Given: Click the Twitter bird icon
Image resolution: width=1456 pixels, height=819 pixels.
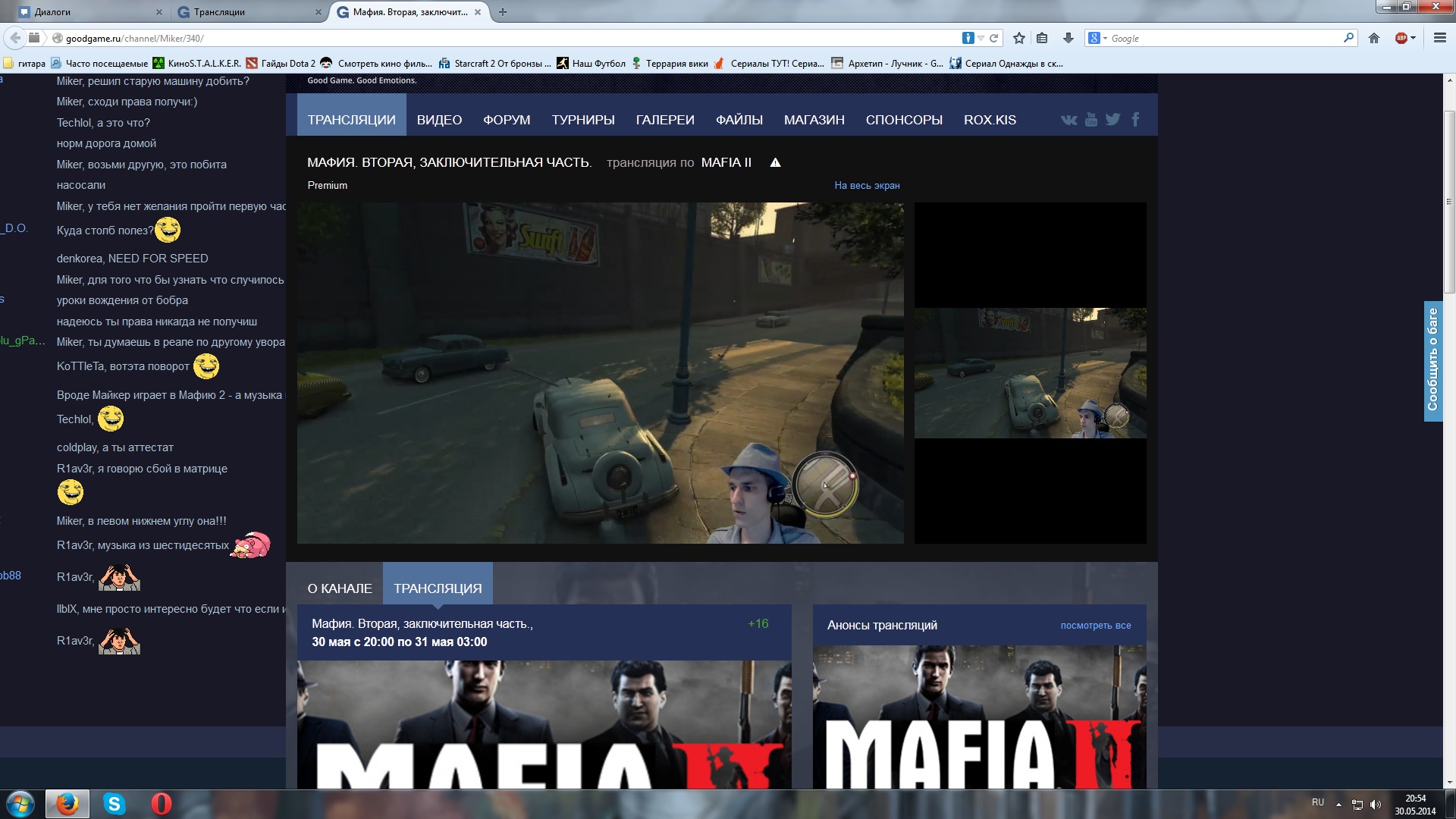Looking at the screenshot, I should point(1112,120).
